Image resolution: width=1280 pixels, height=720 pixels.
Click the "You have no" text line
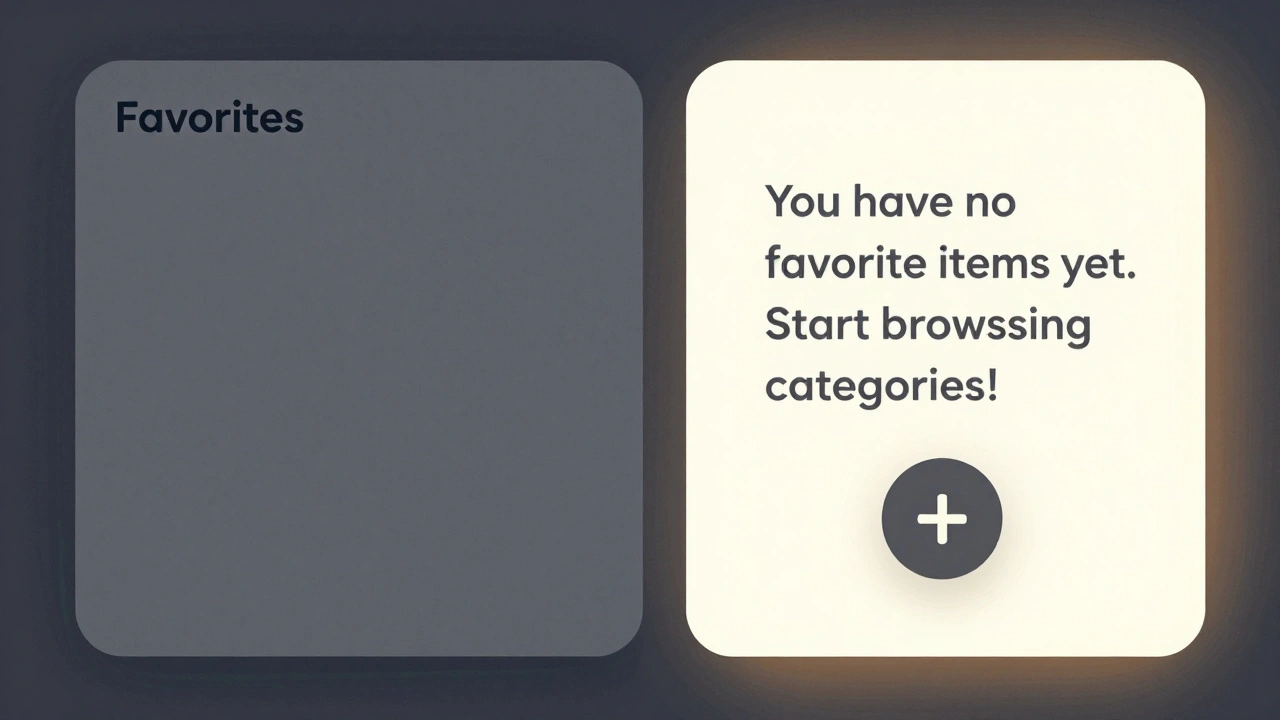click(x=890, y=203)
